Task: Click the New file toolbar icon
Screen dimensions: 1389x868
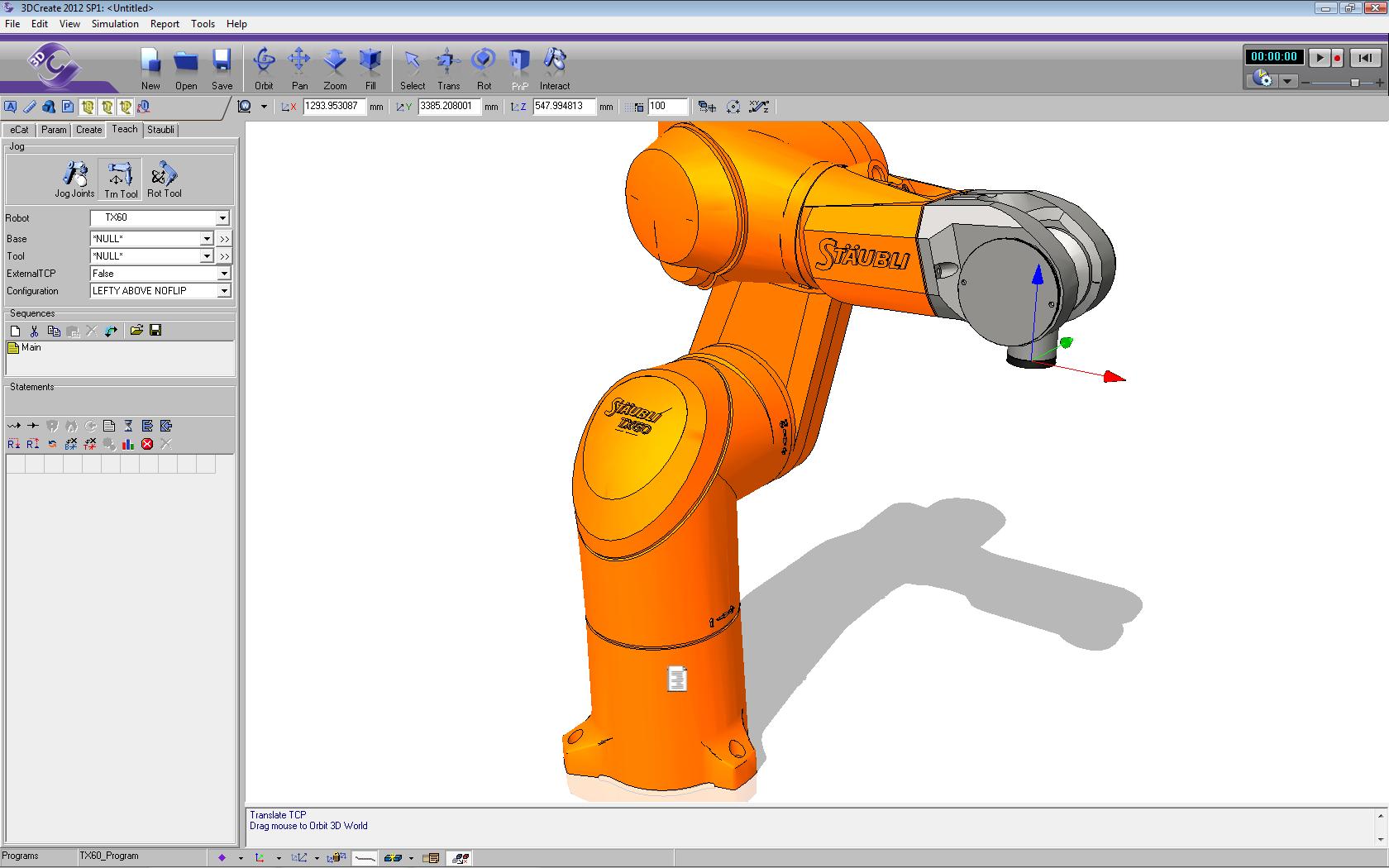Action: coord(150,68)
